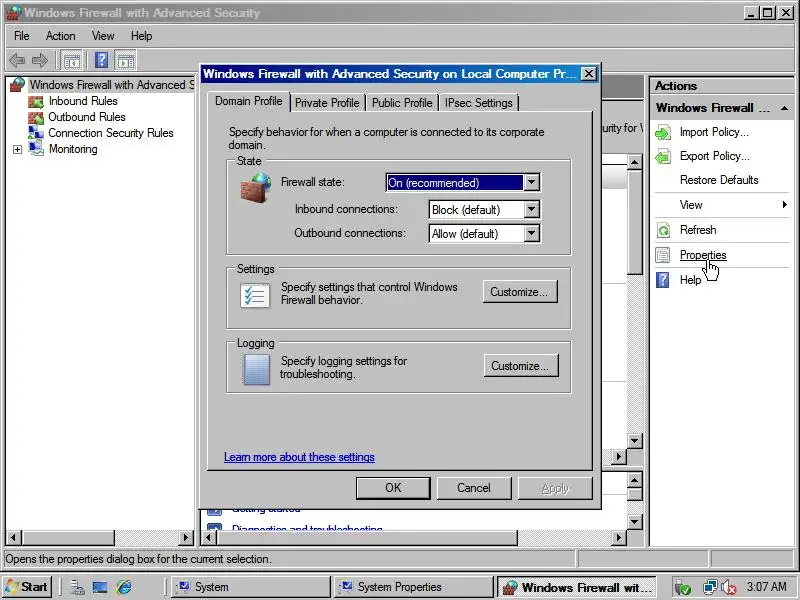Viewport: 800px width, 600px height.
Task: Switch to the Public Profile tab
Action: click(402, 103)
